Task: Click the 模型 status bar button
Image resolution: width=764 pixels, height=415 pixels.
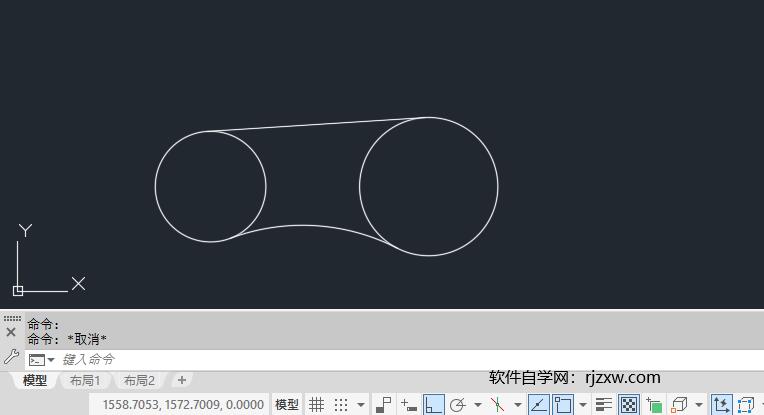Action: coord(286,405)
